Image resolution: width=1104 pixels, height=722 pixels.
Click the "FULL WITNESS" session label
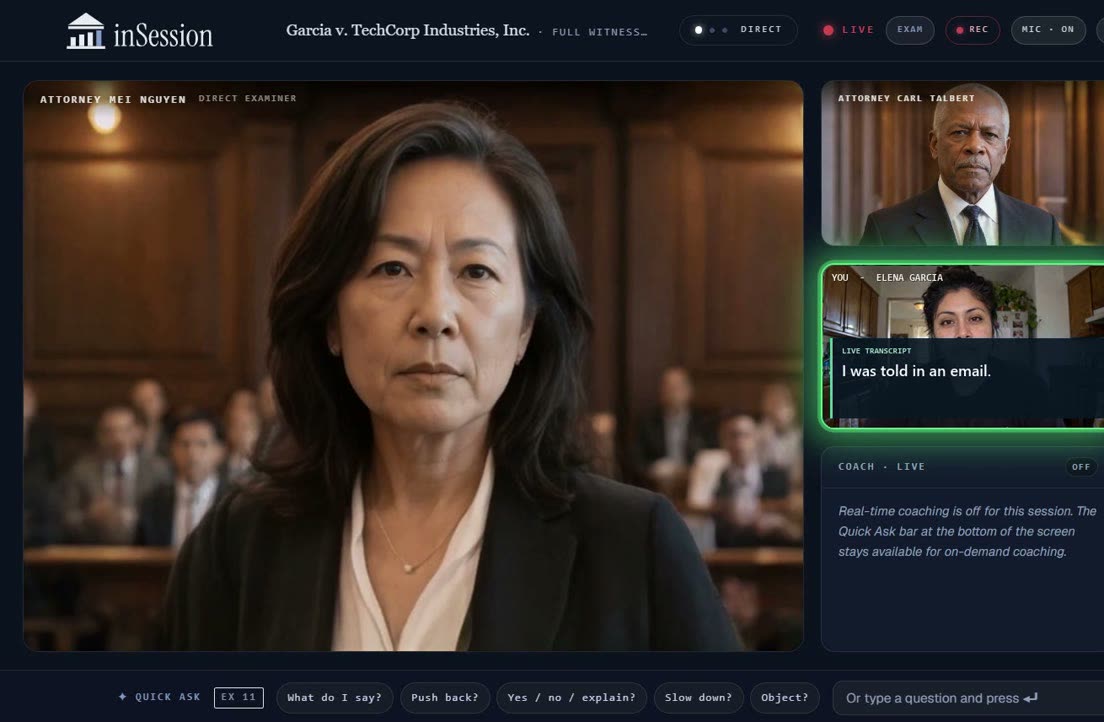[x=599, y=32]
